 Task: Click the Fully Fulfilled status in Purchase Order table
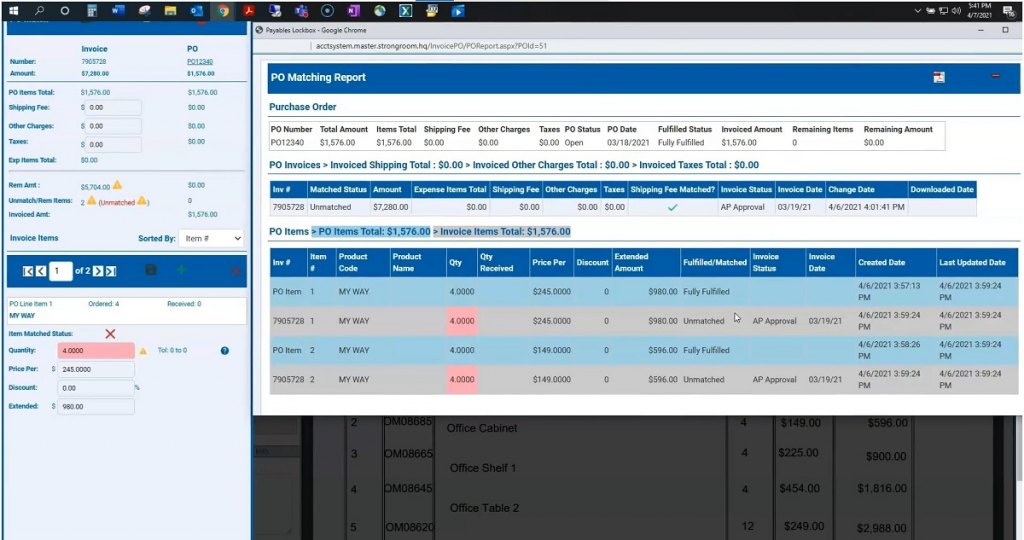coord(680,142)
